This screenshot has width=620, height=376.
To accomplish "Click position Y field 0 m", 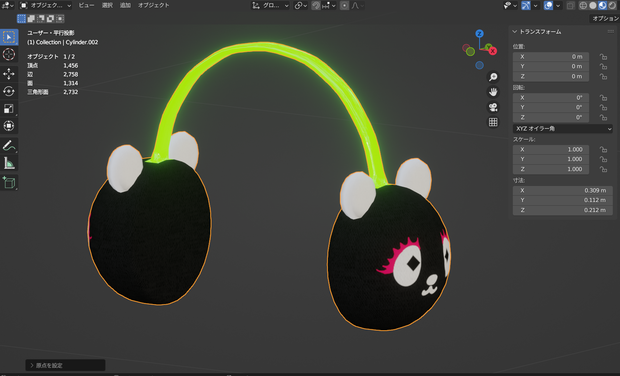I will pos(551,66).
